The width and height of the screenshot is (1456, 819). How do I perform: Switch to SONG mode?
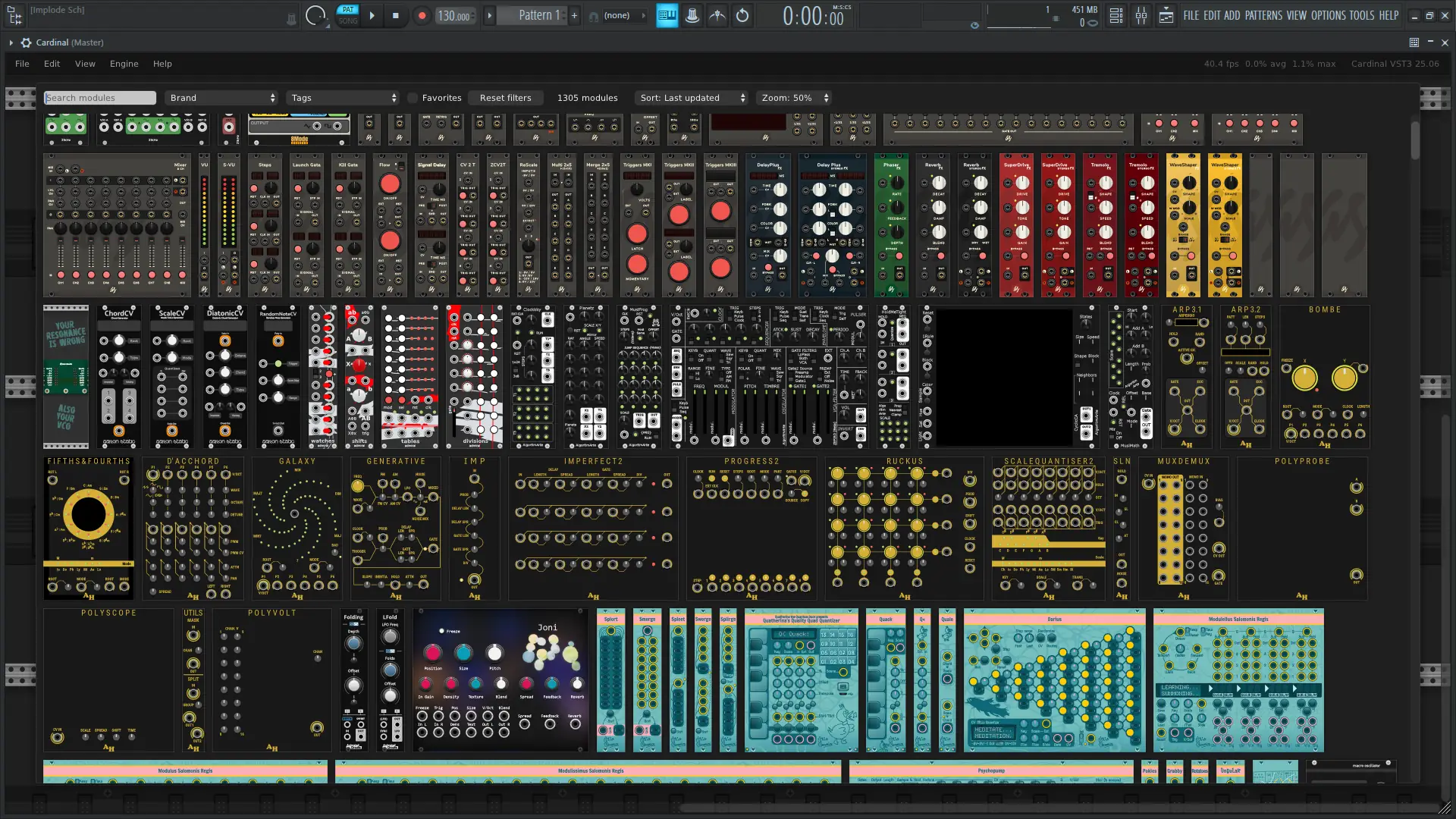[x=347, y=21]
